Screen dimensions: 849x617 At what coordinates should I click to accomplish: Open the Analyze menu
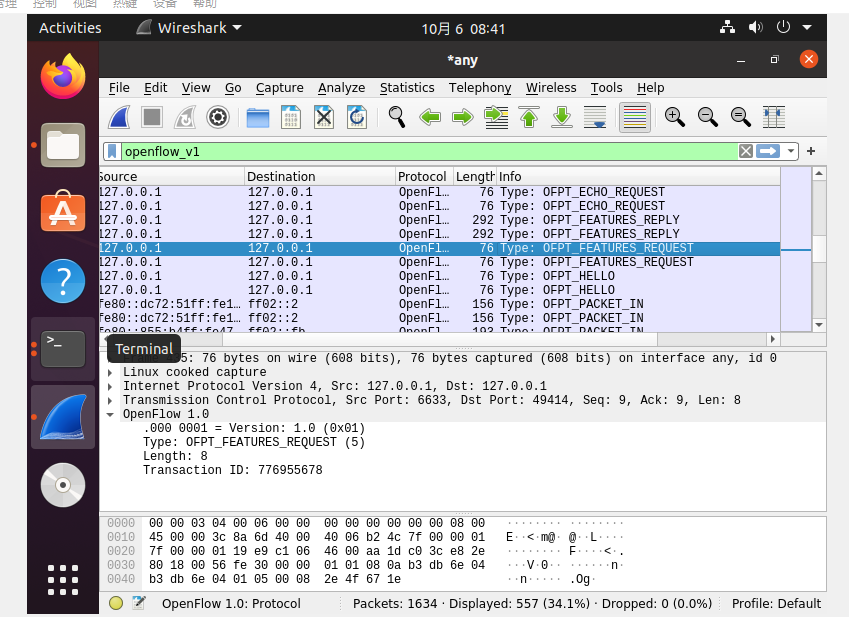[342, 88]
